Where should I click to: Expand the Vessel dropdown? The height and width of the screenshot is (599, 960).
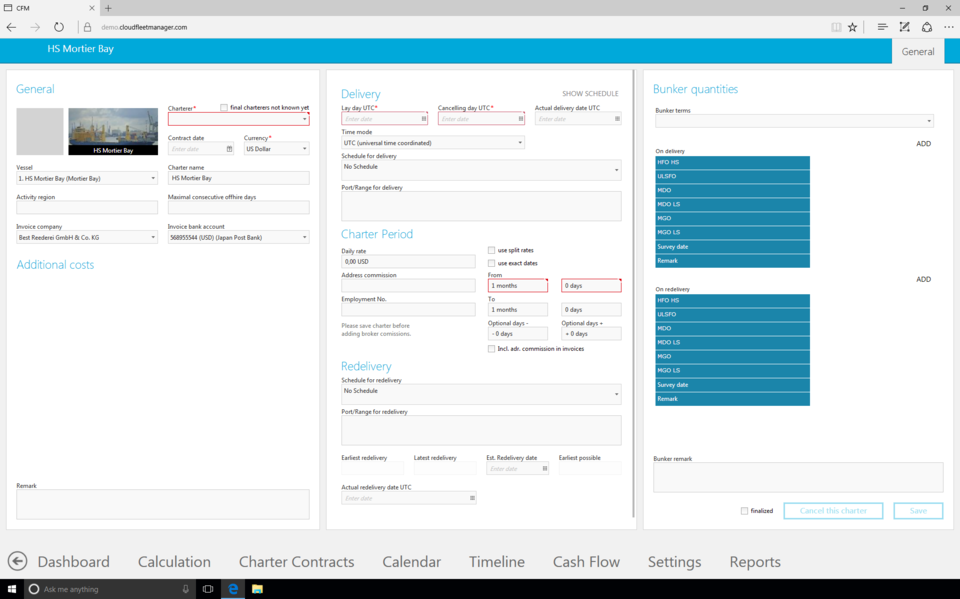153,179
